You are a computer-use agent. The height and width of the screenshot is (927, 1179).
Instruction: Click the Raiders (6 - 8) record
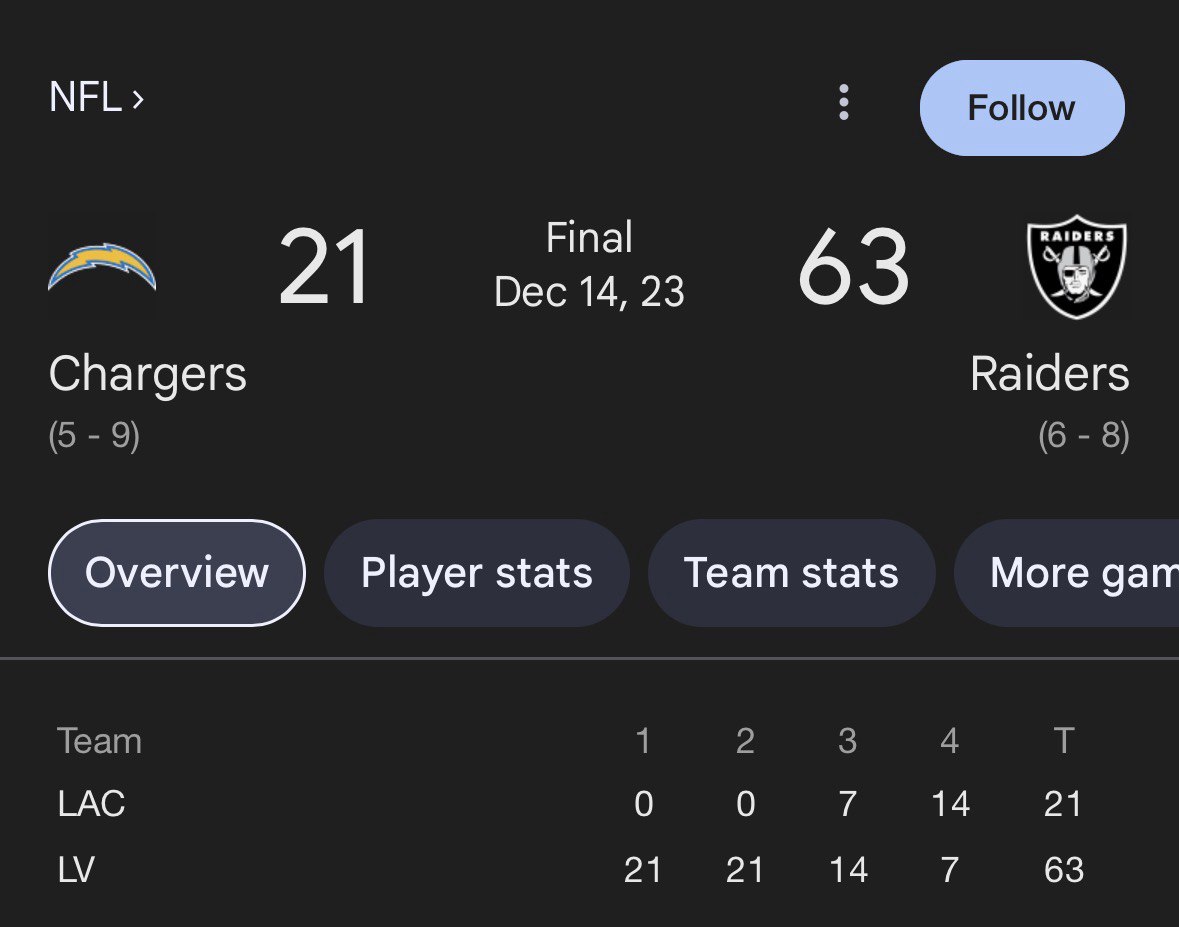pyautogui.click(x=1083, y=436)
